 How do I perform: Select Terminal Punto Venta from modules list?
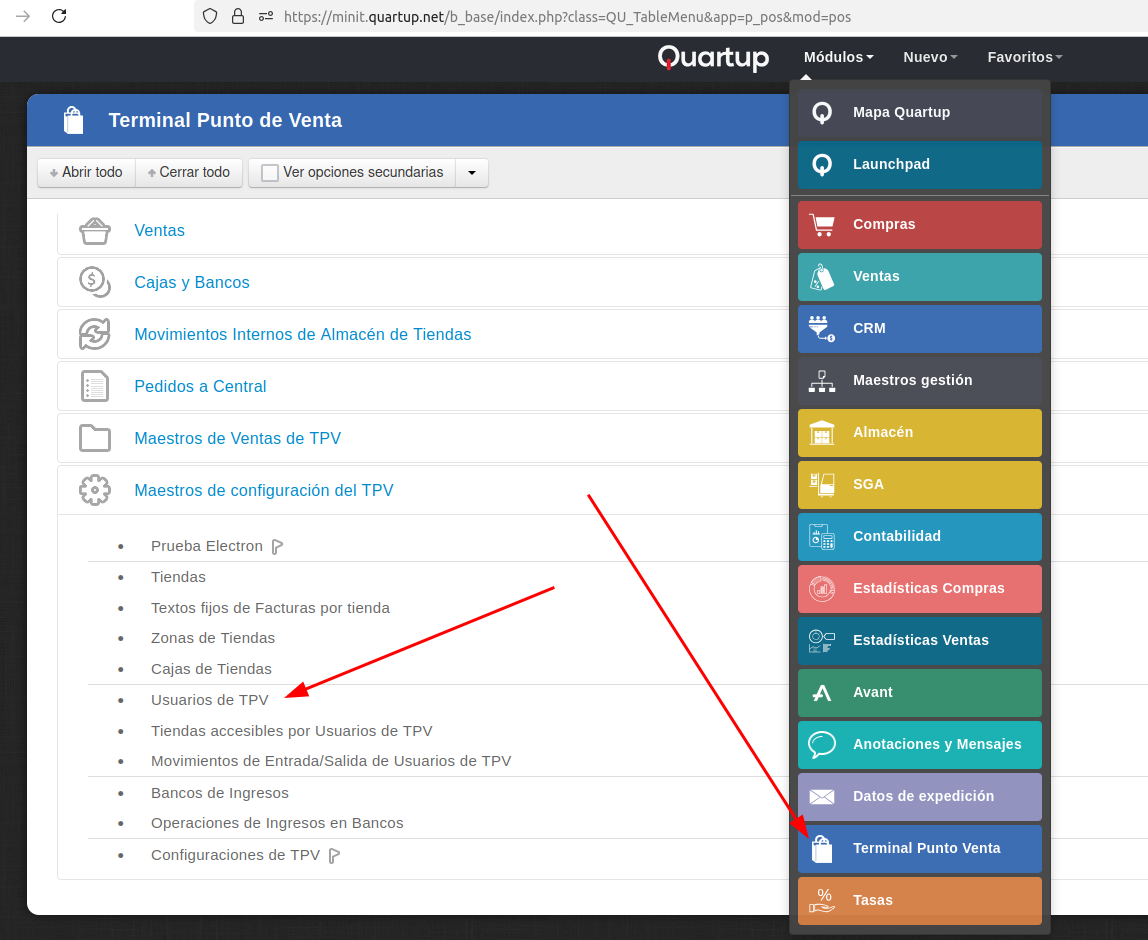click(x=925, y=849)
